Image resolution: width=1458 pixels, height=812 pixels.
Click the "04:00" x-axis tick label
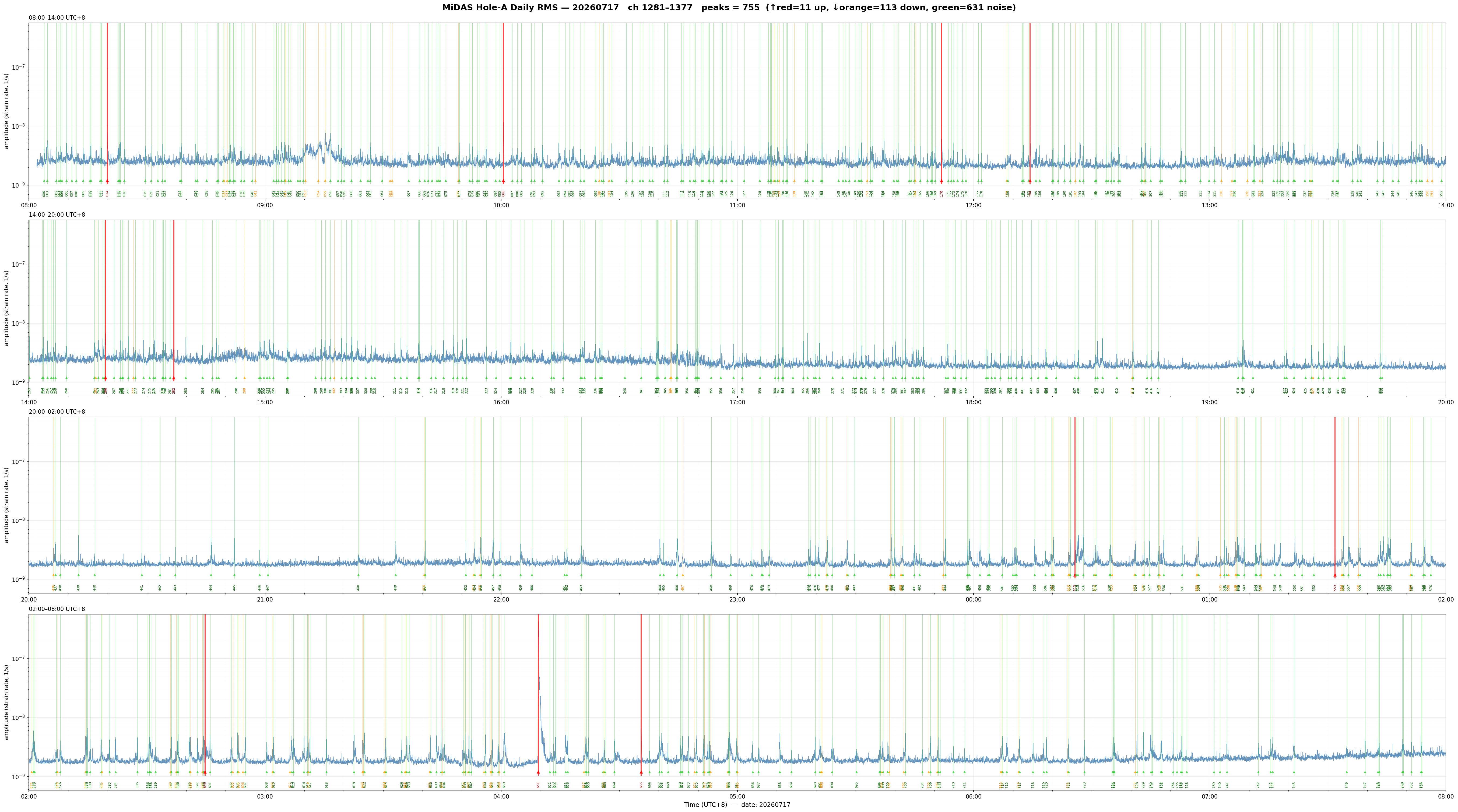501,797
